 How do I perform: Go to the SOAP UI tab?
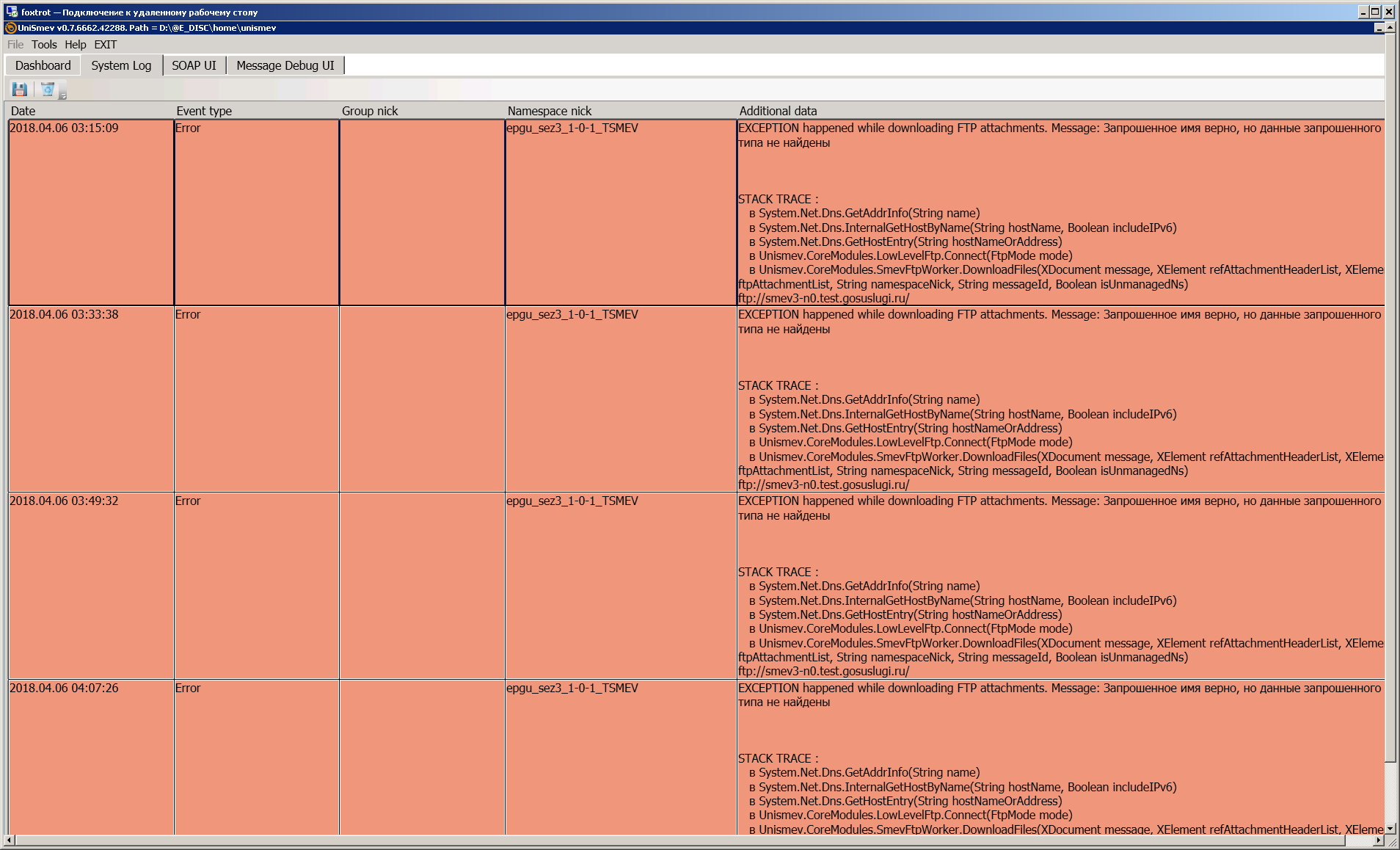194,65
